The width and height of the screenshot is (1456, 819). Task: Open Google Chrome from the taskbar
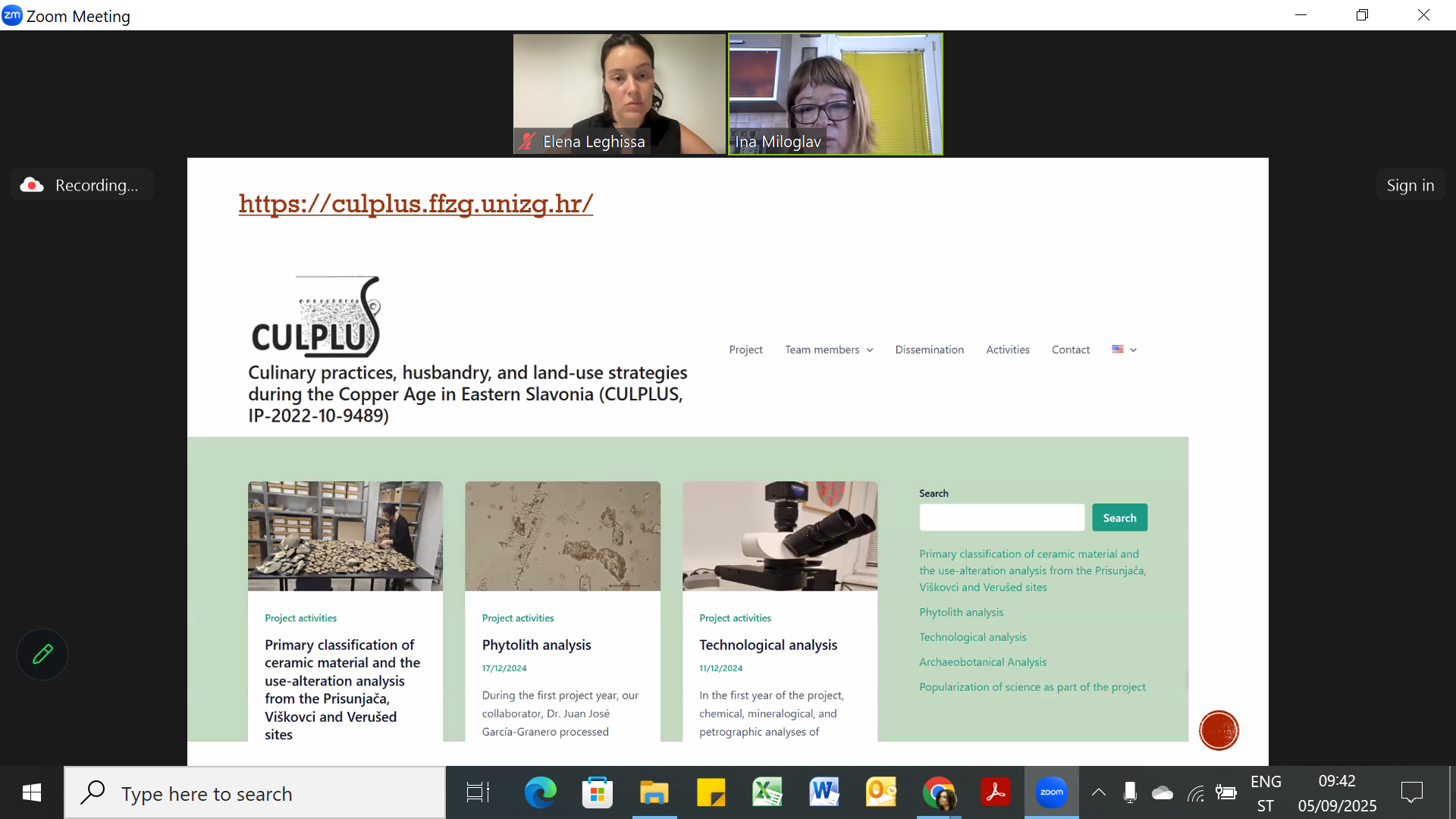[x=939, y=793]
